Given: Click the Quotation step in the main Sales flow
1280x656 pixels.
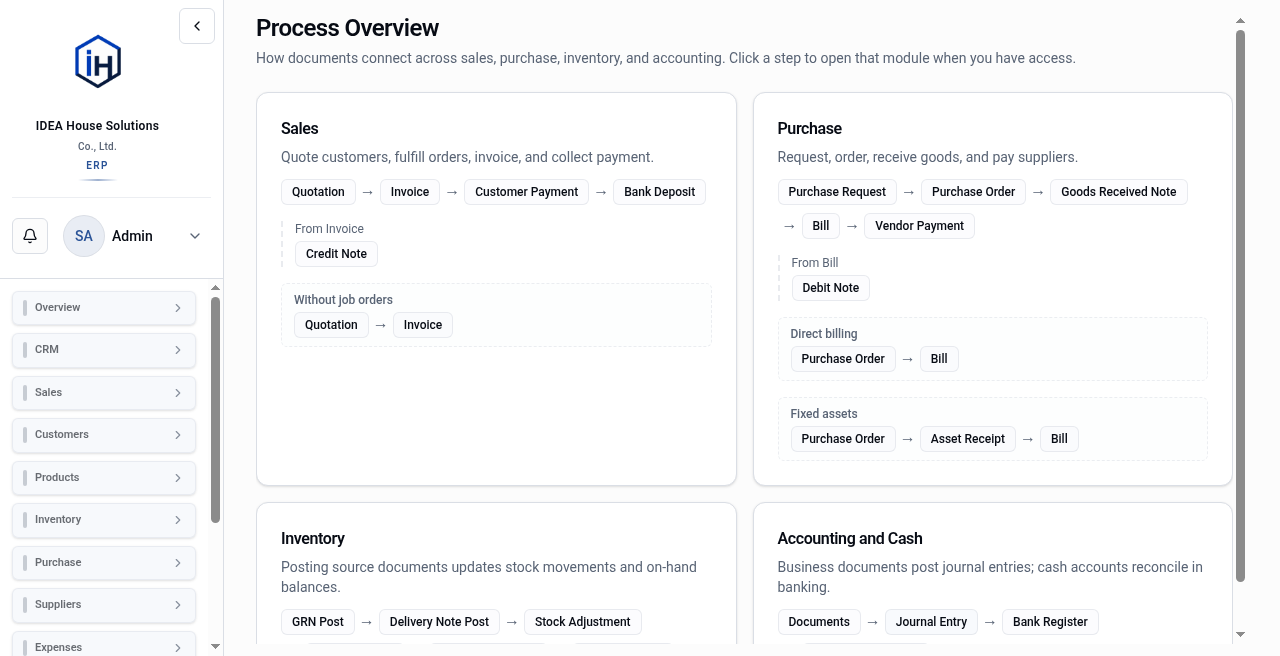Looking at the screenshot, I should pos(318,192).
